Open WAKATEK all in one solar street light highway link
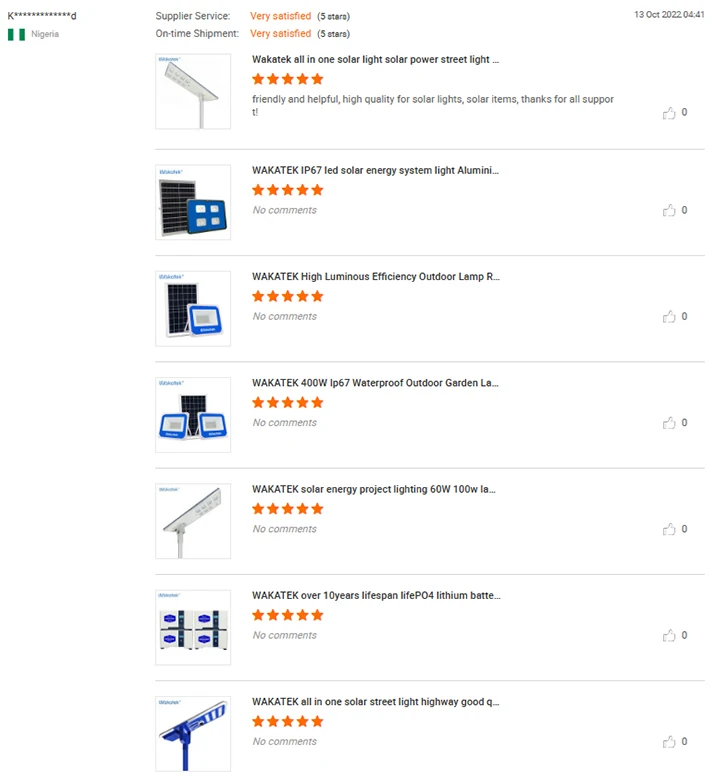Screen dimensions: 711x780 click(376, 702)
